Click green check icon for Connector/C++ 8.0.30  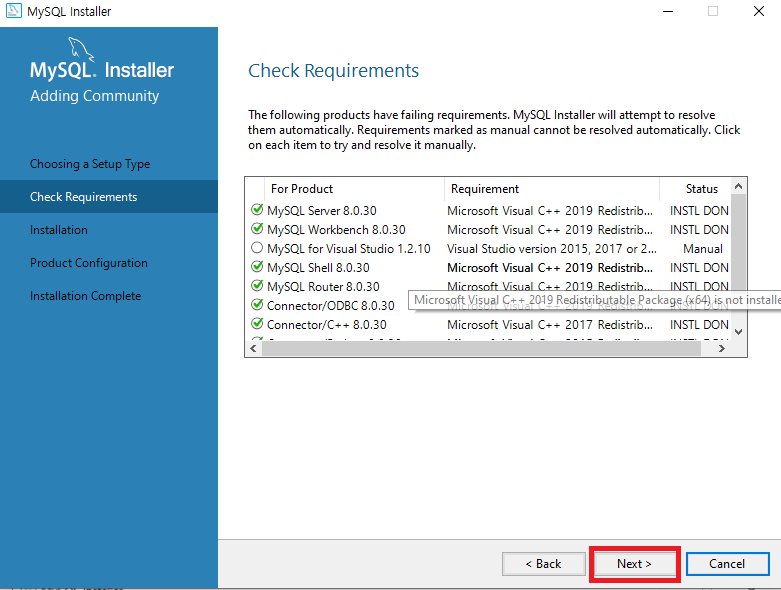click(x=257, y=324)
